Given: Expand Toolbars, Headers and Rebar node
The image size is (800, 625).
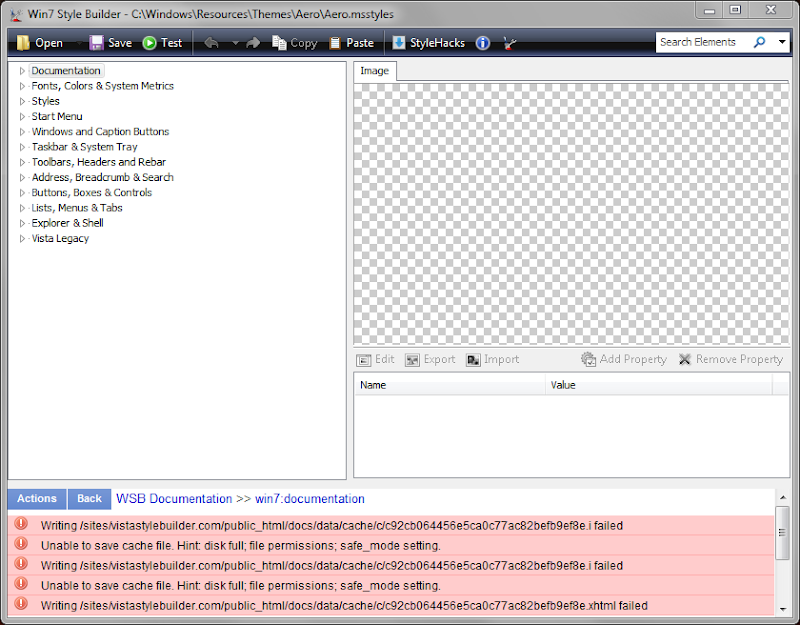Looking at the screenshot, I should pos(22,162).
